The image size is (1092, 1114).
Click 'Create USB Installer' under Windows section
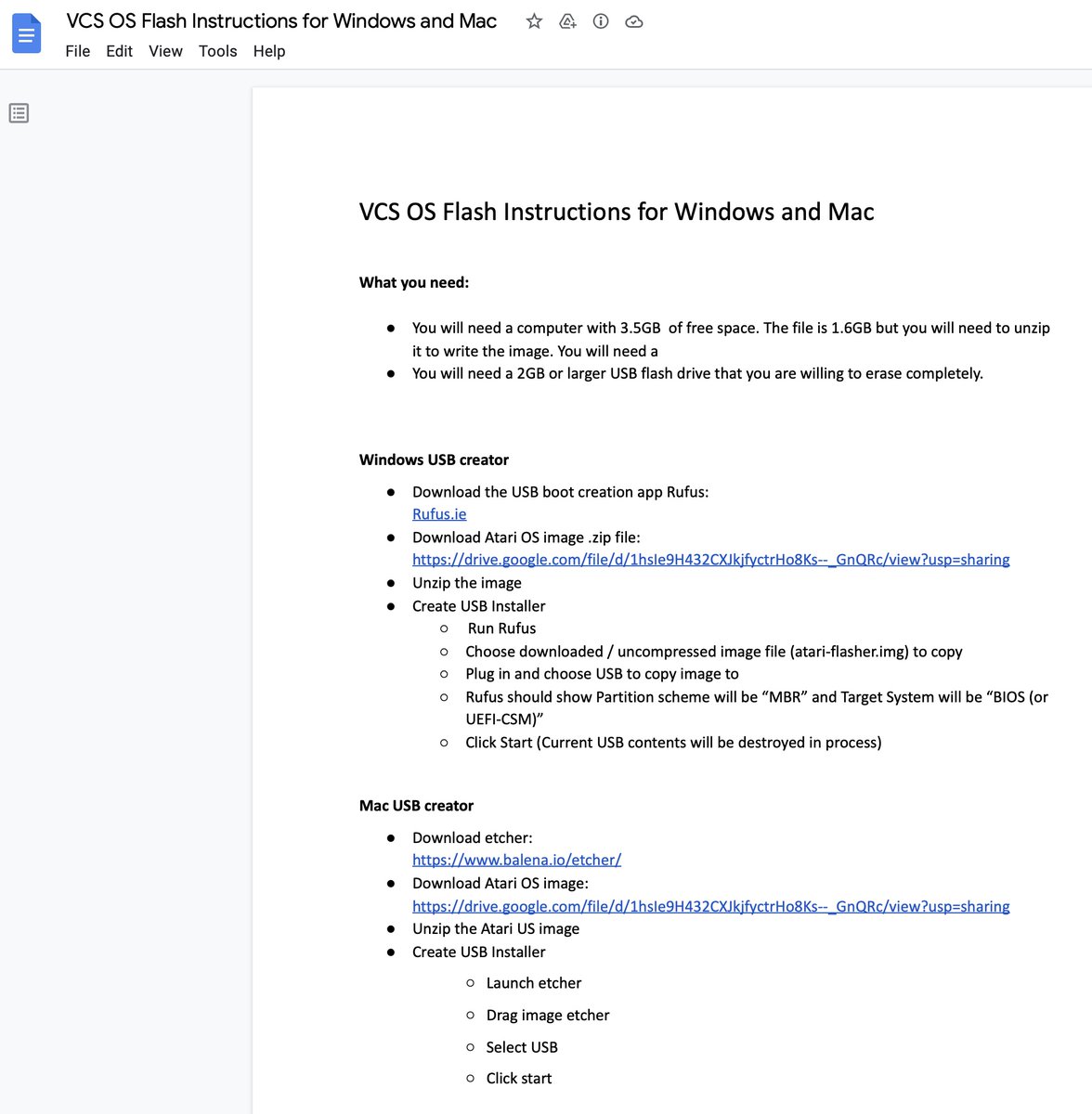click(479, 606)
